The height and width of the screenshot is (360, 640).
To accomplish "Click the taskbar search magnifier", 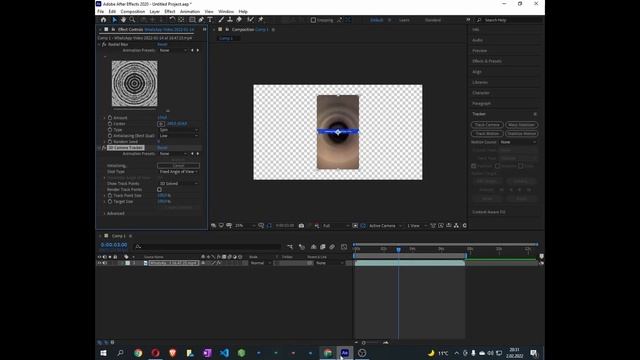I will tap(120, 353).
